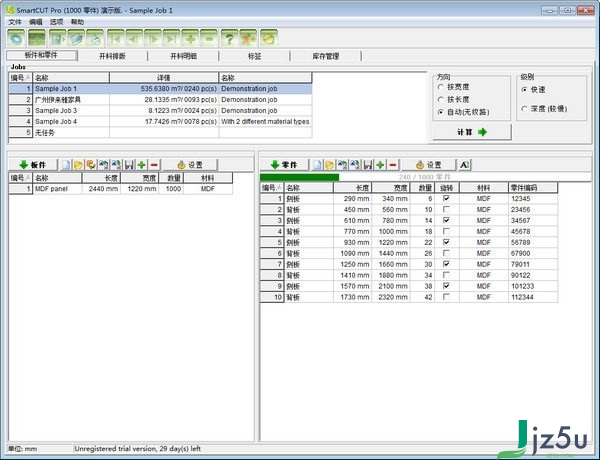Click the printer icon in main toolbar
Viewport: 600px width, 460px height.
coord(95,38)
